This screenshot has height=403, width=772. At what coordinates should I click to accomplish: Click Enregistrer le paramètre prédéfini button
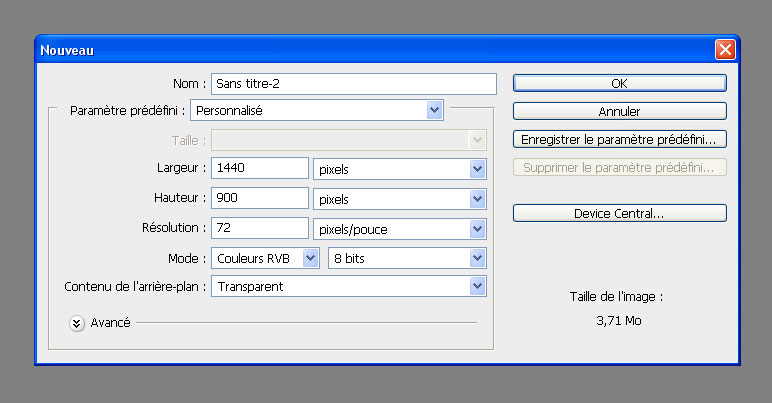coord(619,139)
